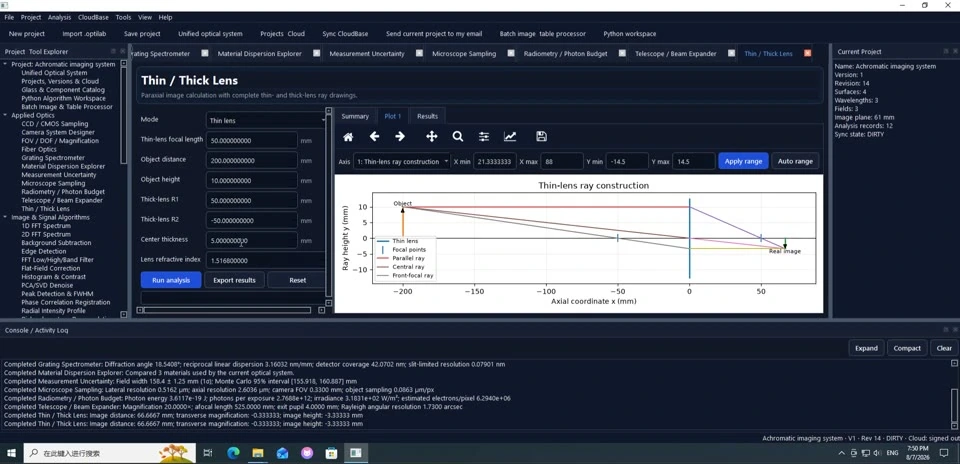
Task: Launch Microsoft Edge from the taskbar
Action: pos(233,453)
